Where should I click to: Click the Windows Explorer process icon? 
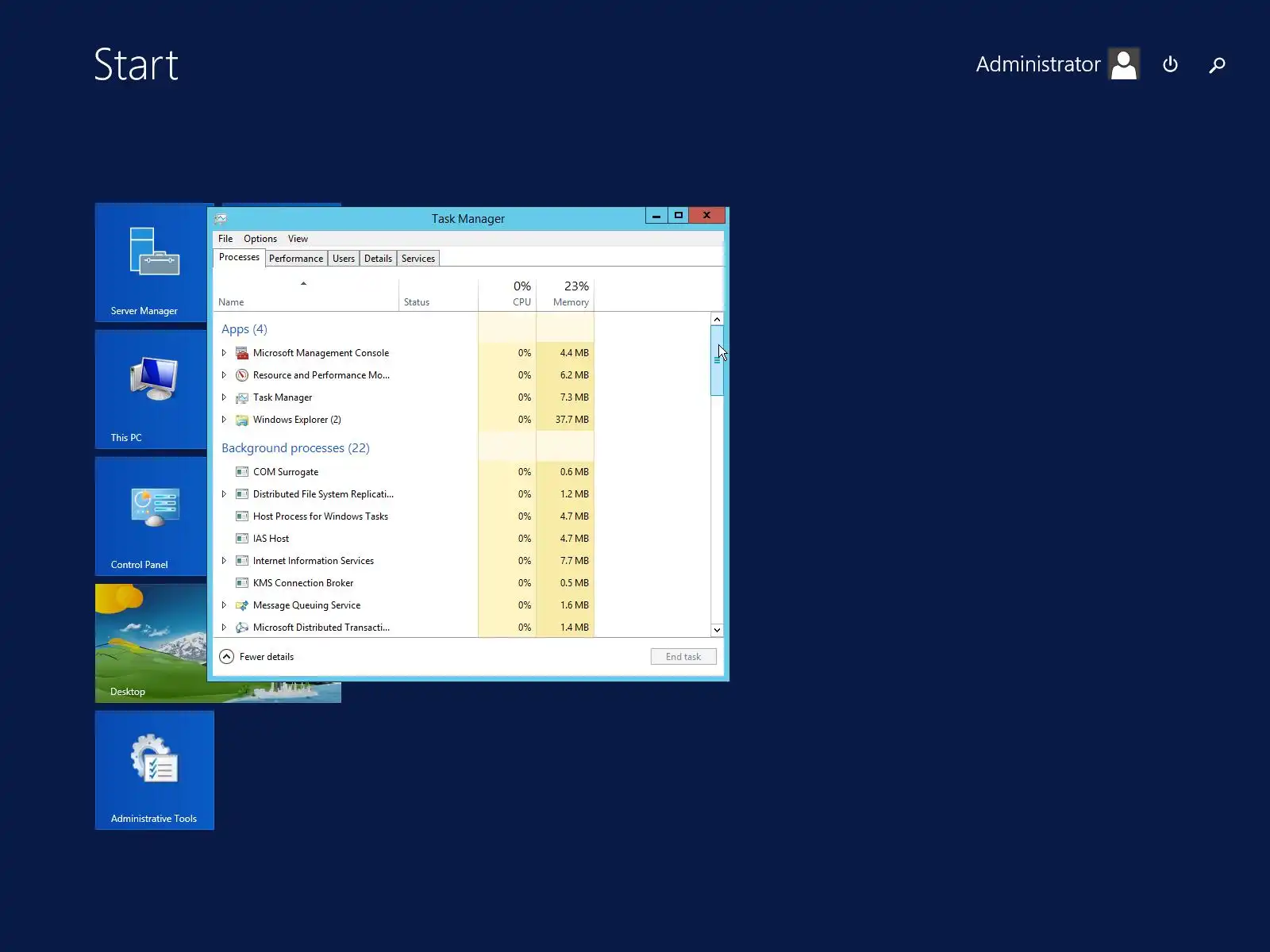coord(242,420)
